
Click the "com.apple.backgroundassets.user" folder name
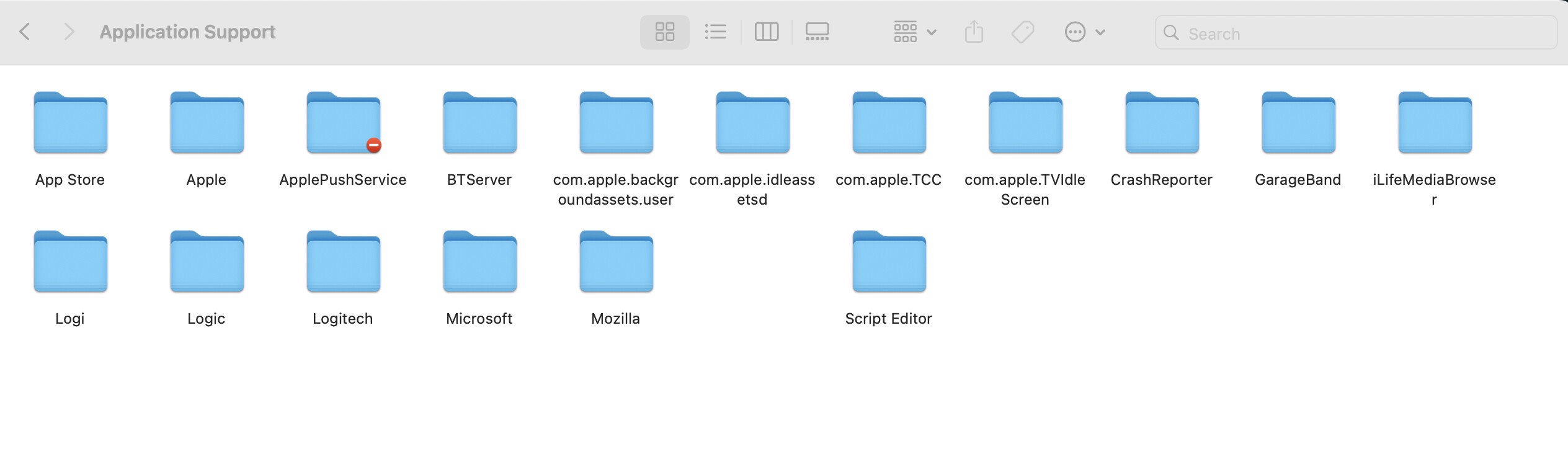tap(616, 190)
